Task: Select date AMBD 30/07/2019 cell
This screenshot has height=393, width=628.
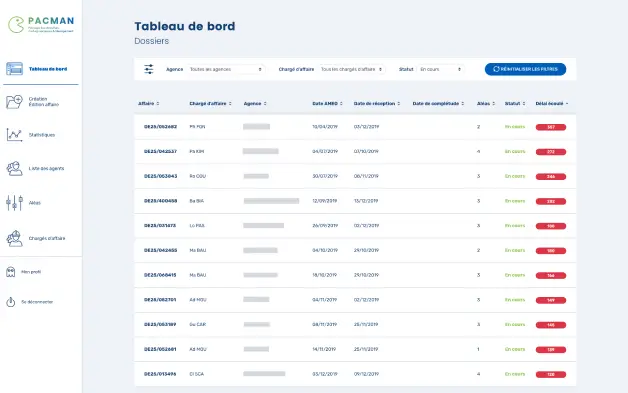Action: [325, 176]
